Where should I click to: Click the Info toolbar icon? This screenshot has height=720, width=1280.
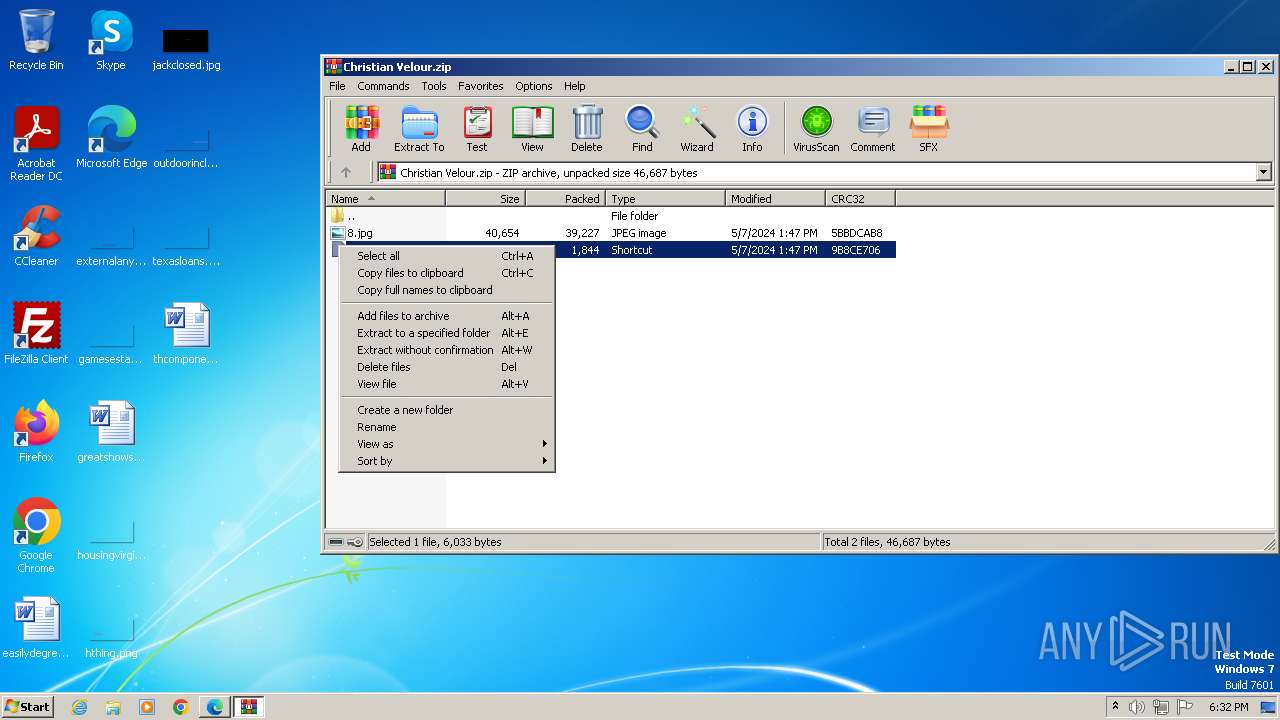coord(752,129)
